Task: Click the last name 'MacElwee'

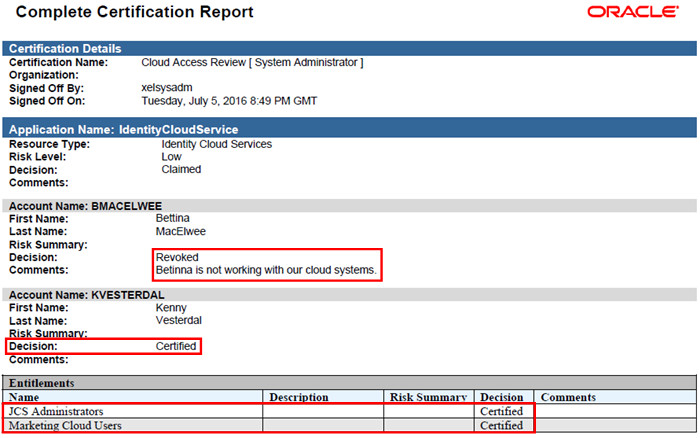Action: (181, 231)
